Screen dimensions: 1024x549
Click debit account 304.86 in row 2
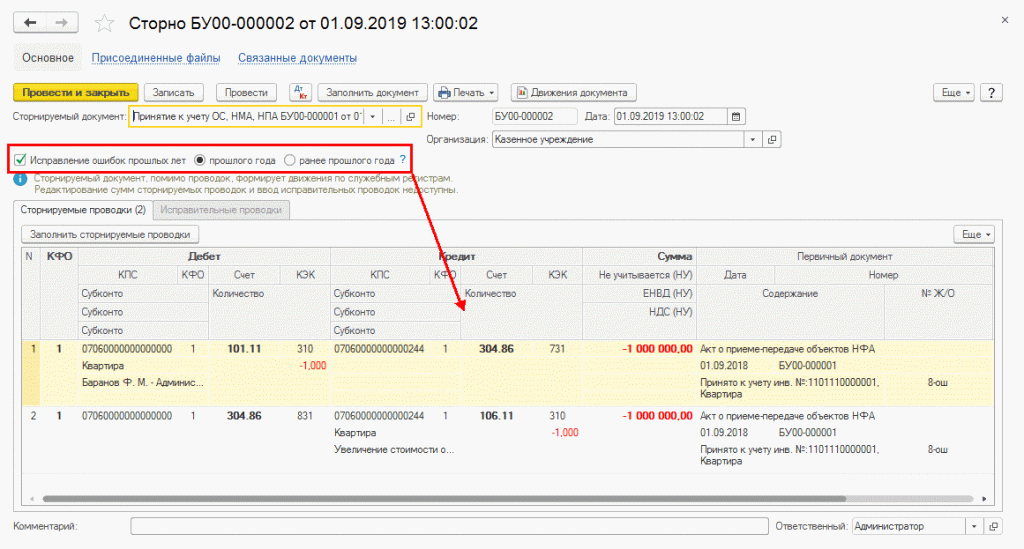tap(244, 416)
